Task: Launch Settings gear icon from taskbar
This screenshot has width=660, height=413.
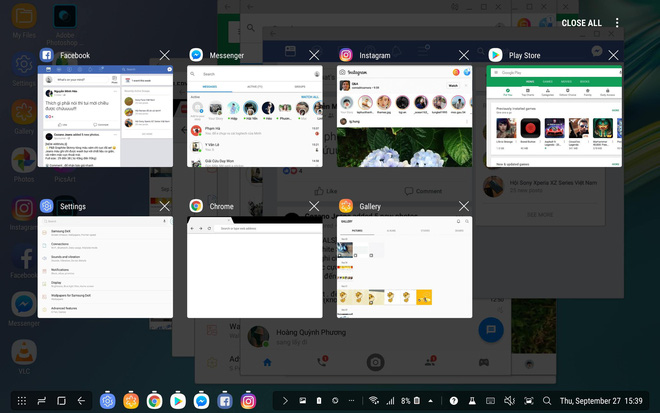Action: tap(107, 400)
